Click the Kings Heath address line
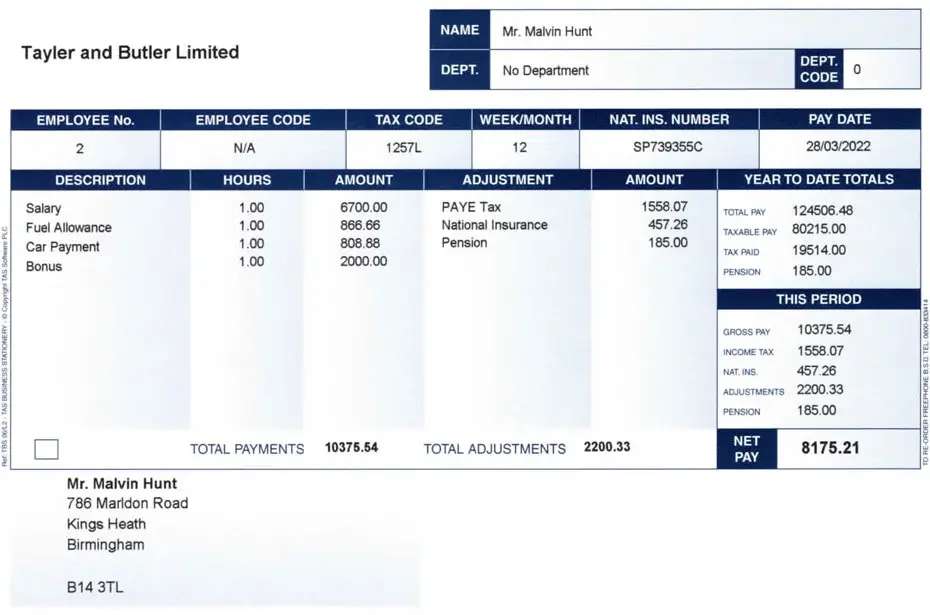 106,524
